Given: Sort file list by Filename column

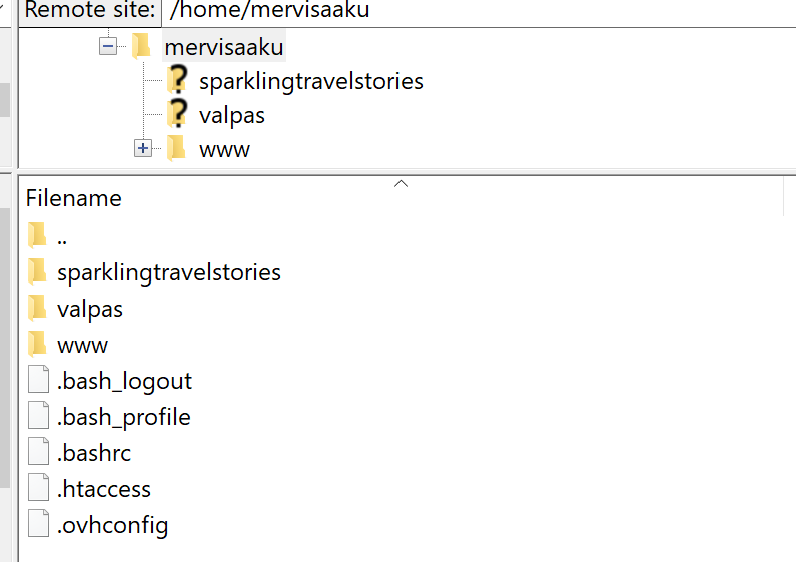Looking at the screenshot, I should [x=74, y=198].
